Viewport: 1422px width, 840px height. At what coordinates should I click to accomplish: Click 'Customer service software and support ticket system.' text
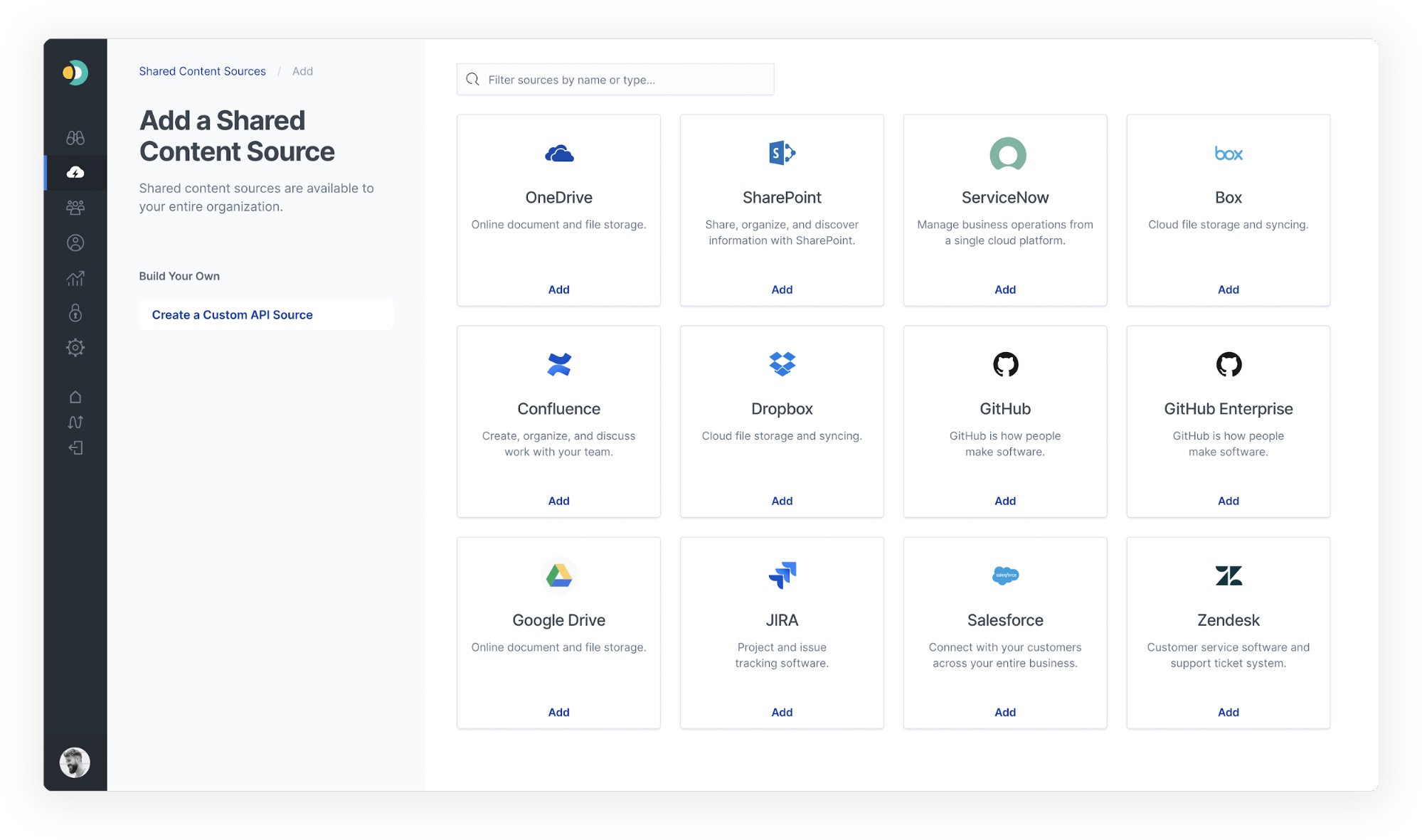1229,655
